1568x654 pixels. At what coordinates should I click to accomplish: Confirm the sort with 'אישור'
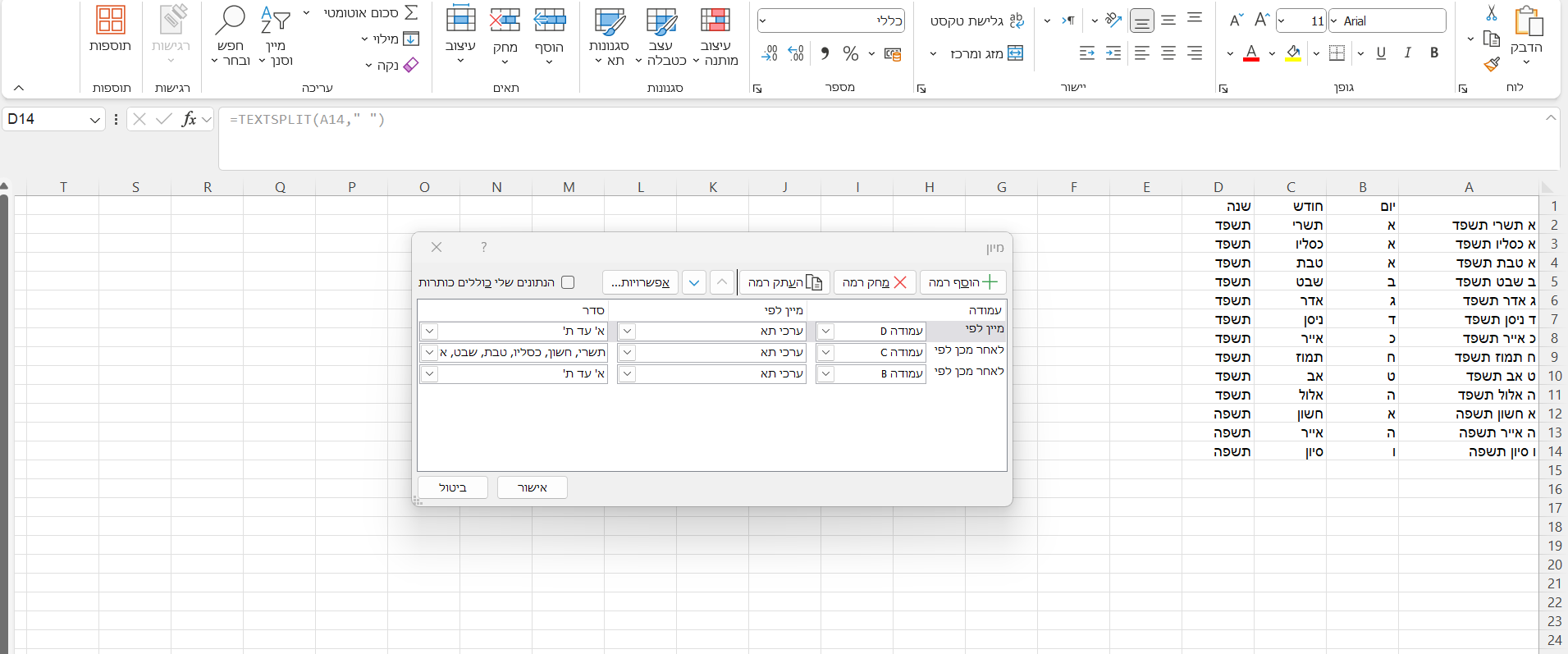(x=533, y=487)
